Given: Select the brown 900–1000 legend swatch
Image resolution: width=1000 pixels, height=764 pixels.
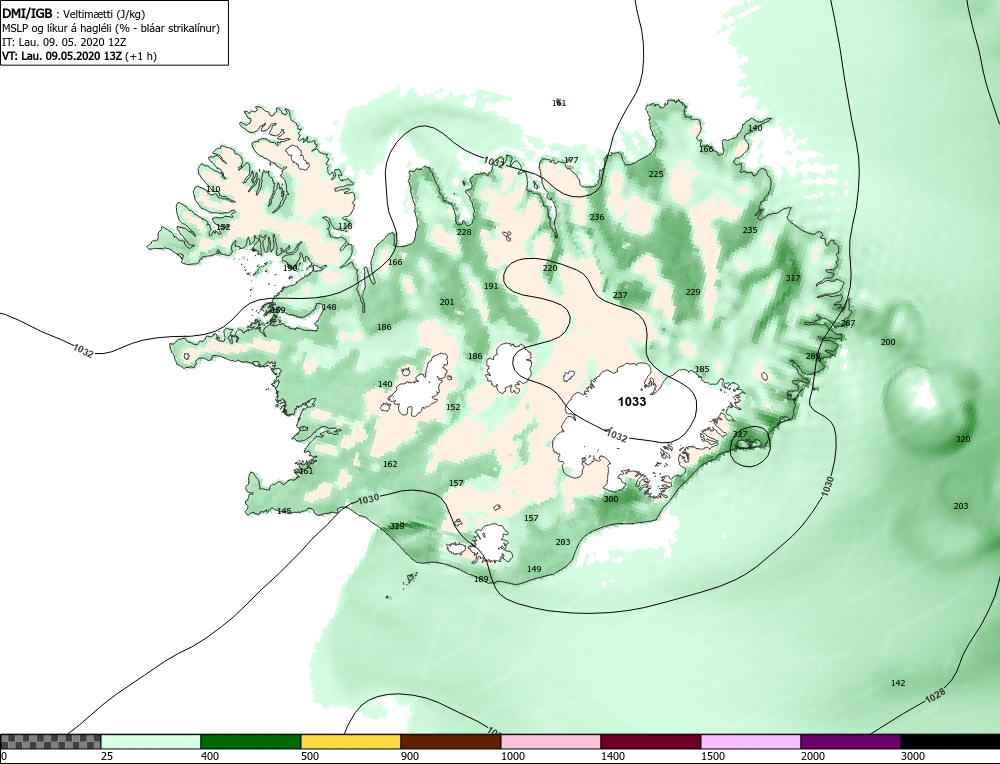Looking at the screenshot, I should 451,742.
